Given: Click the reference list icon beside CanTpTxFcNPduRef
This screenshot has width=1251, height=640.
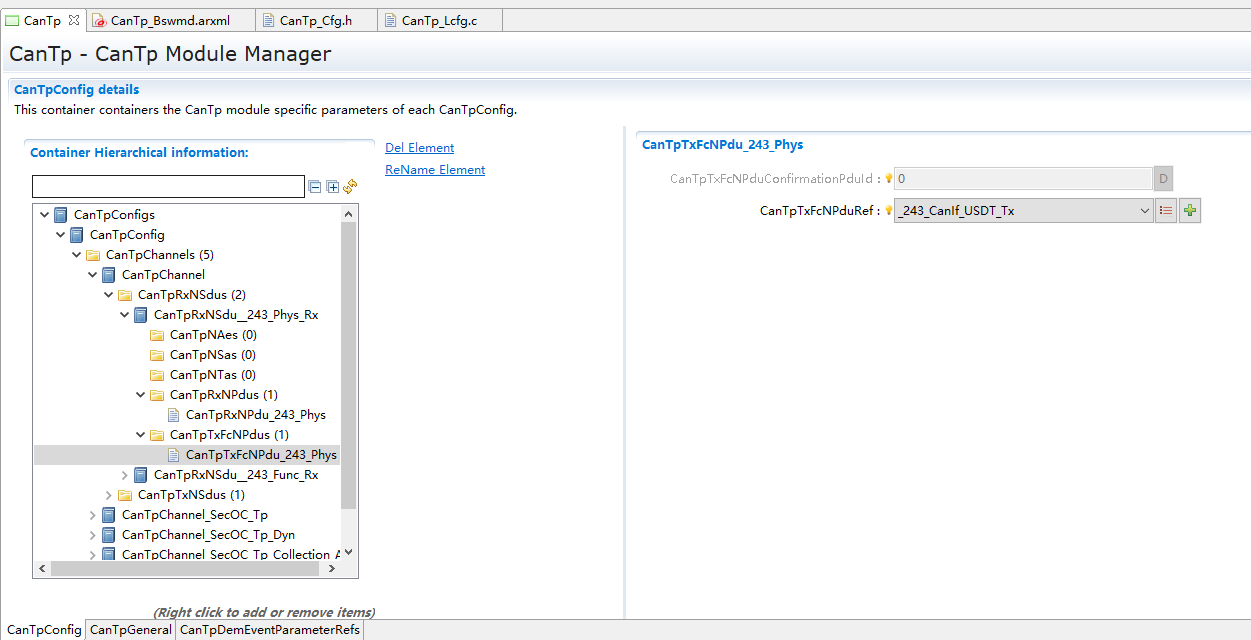Looking at the screenshot, I should (x=1166, y=211).
